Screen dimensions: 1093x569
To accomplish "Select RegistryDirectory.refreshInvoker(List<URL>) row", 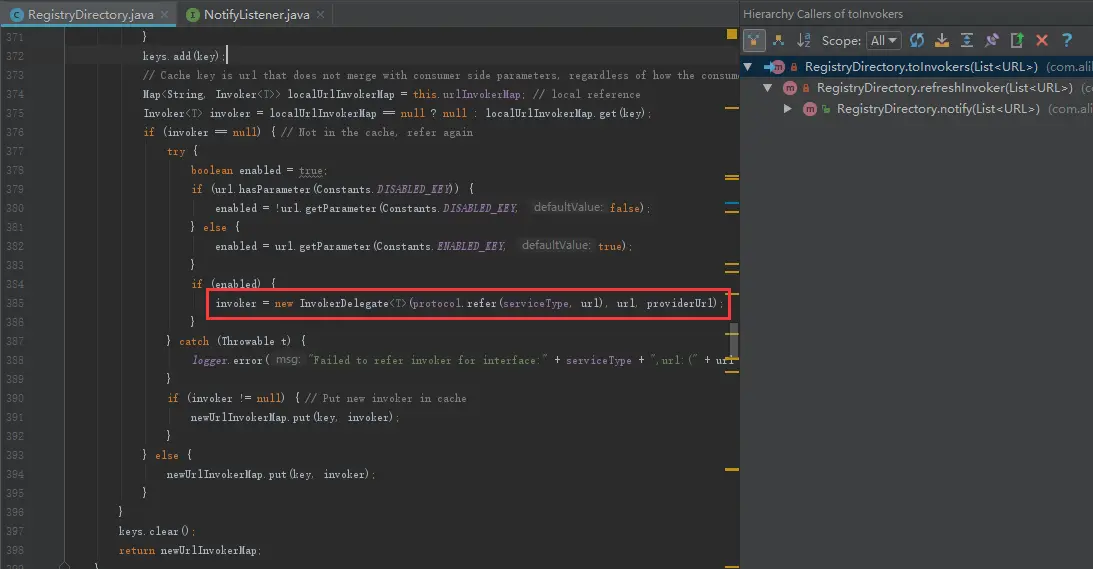I will click(x=917, y=88).
